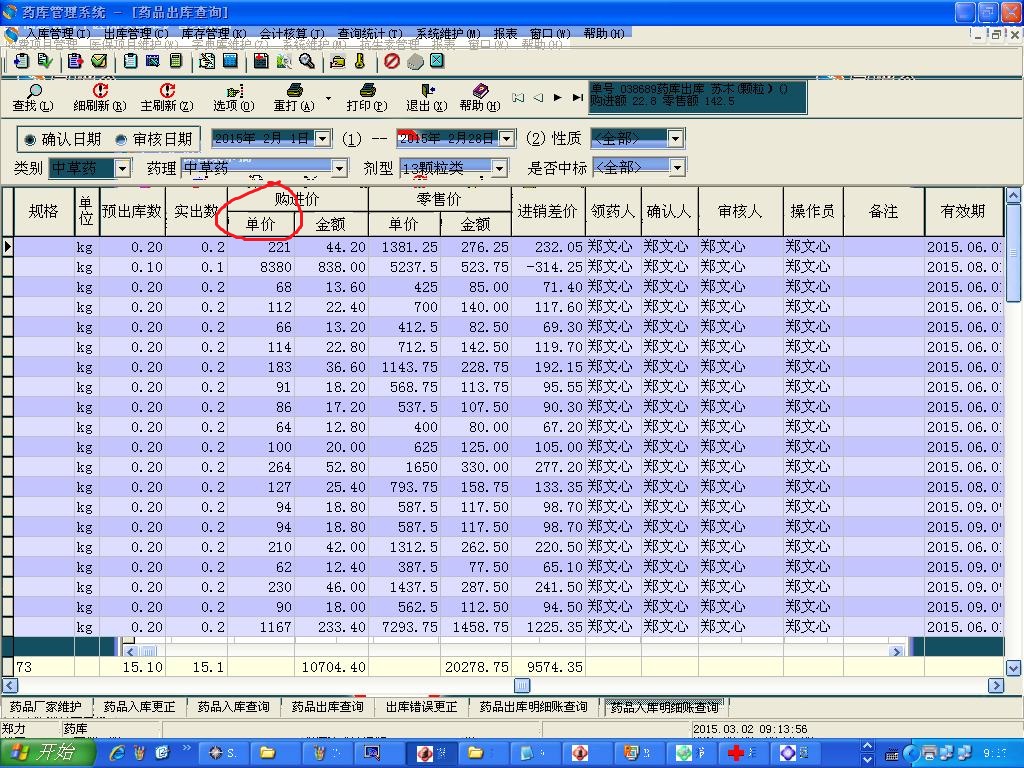Viewport: 1024px width, 768px height.
Task: Click the 打印(P) print button
Action: [x=366, y=97]
